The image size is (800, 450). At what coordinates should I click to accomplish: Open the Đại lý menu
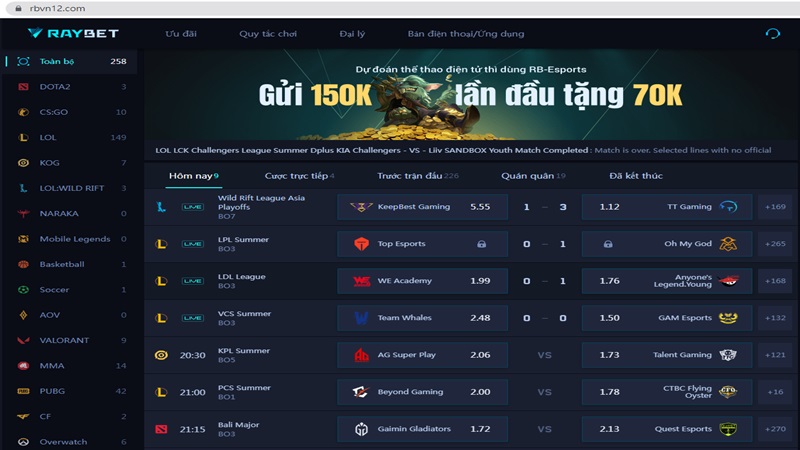pyautogui.click(x=352, y=34)
